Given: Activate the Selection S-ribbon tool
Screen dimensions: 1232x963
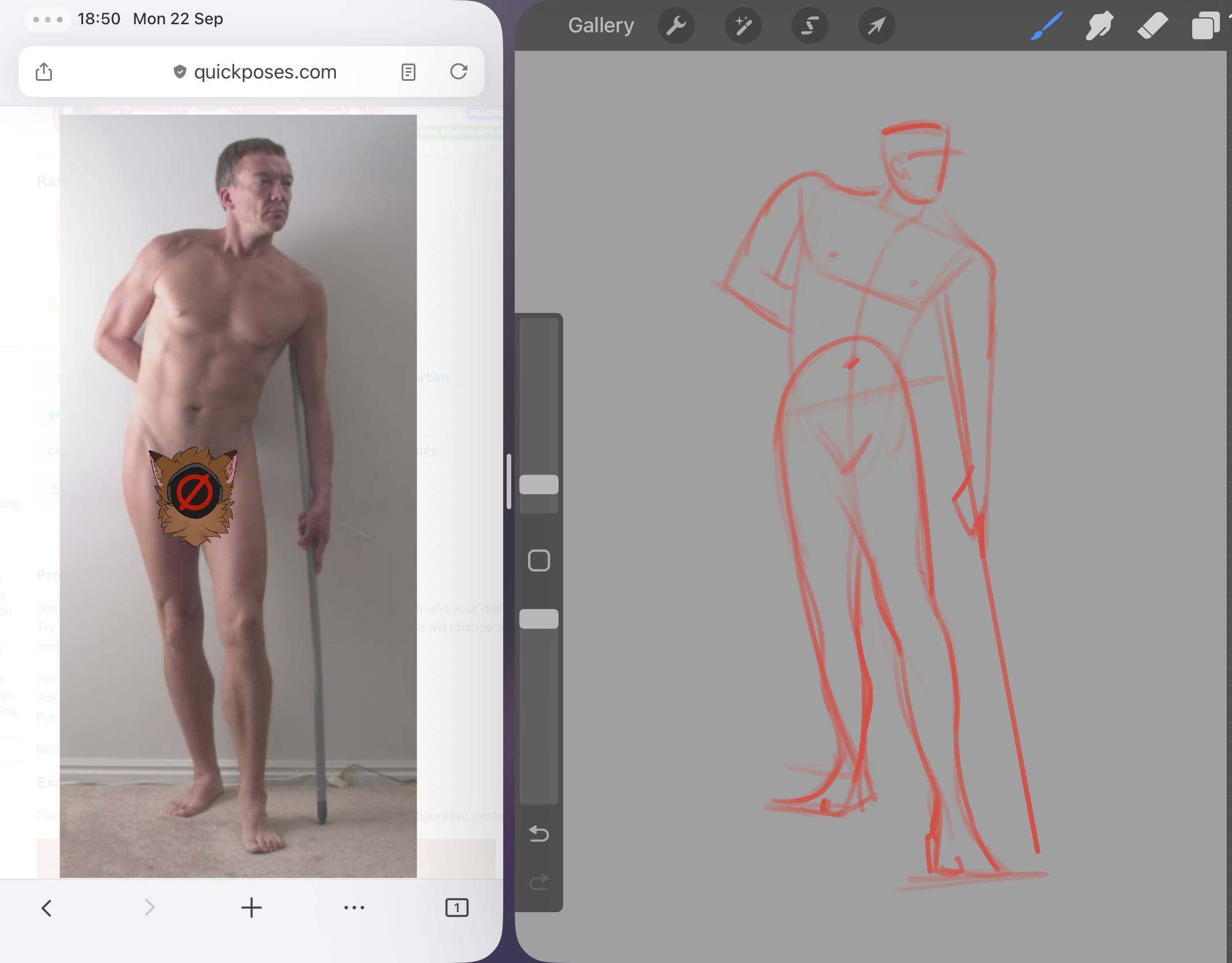Looking at the screenshot, I should click(810, 26).
